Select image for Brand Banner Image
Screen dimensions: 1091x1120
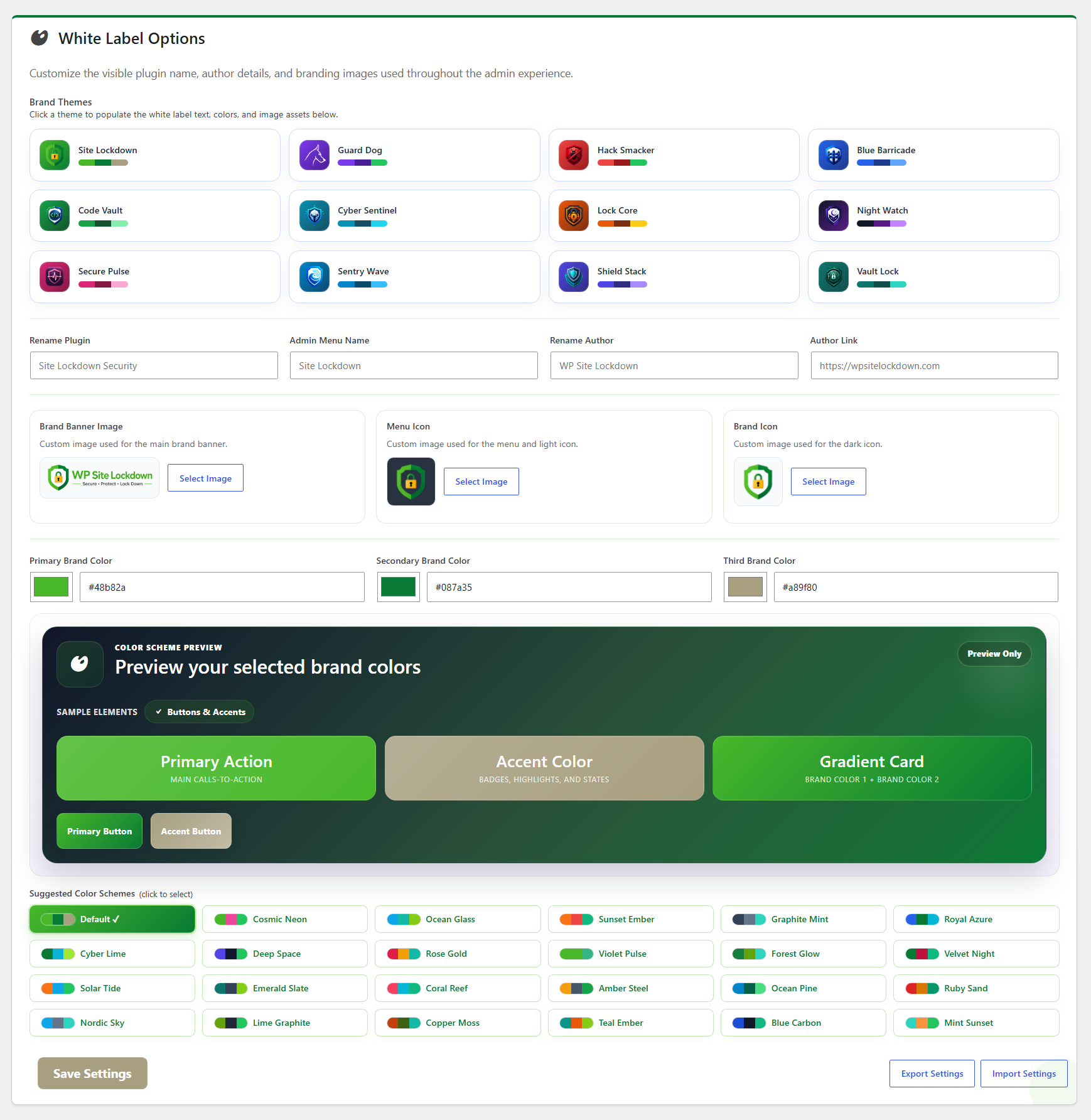tap(205, 478)
